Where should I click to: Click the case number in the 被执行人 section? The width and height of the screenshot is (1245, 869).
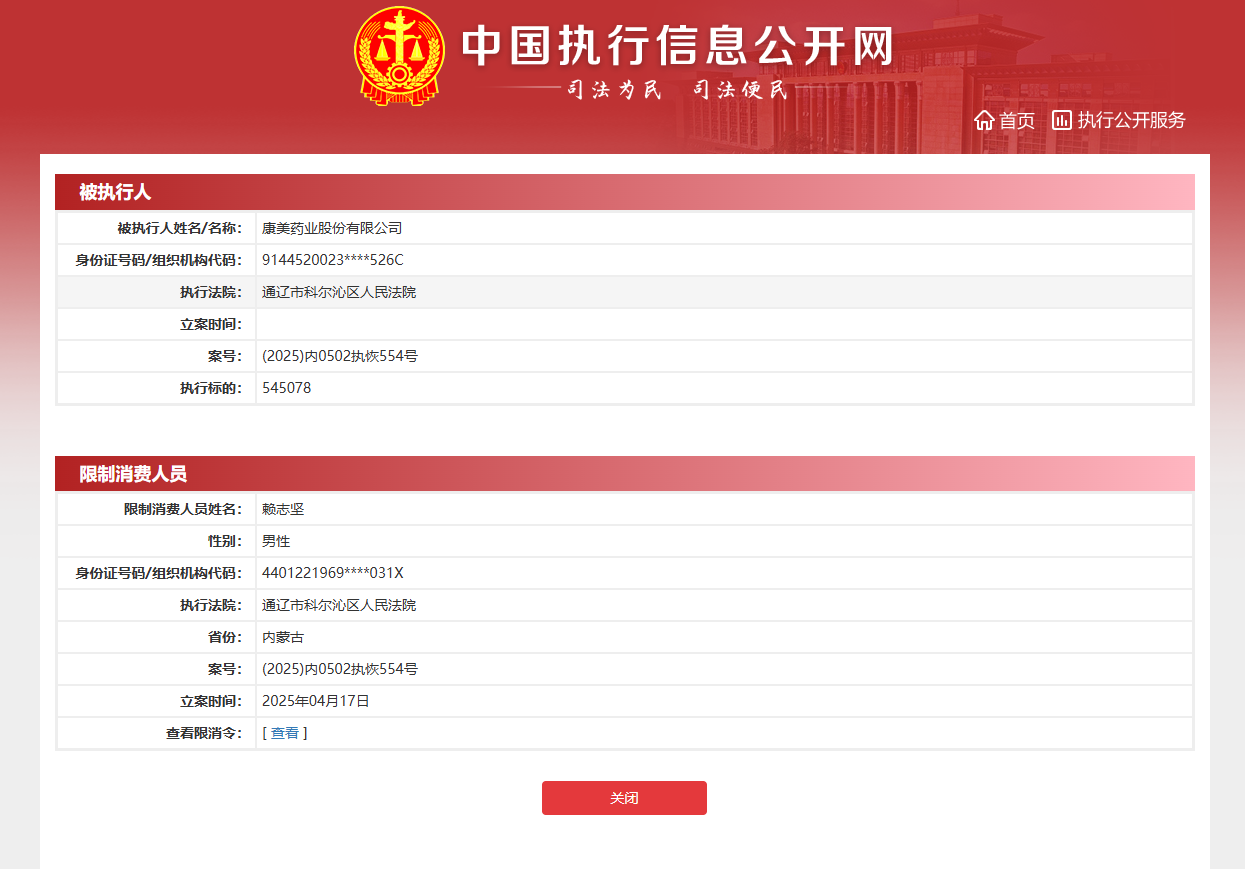(339, 356)
